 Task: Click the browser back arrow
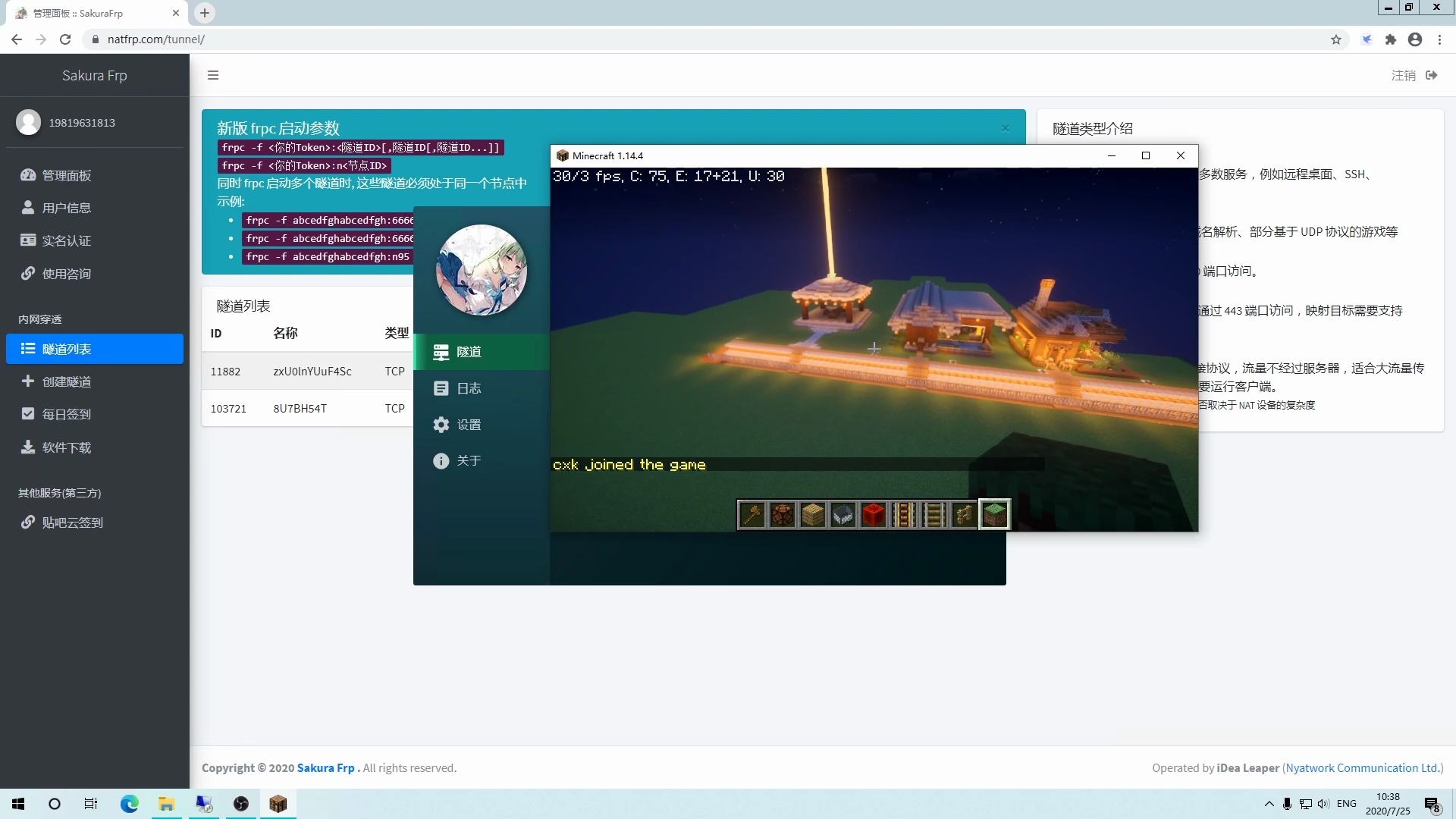(x=17, y=39)
